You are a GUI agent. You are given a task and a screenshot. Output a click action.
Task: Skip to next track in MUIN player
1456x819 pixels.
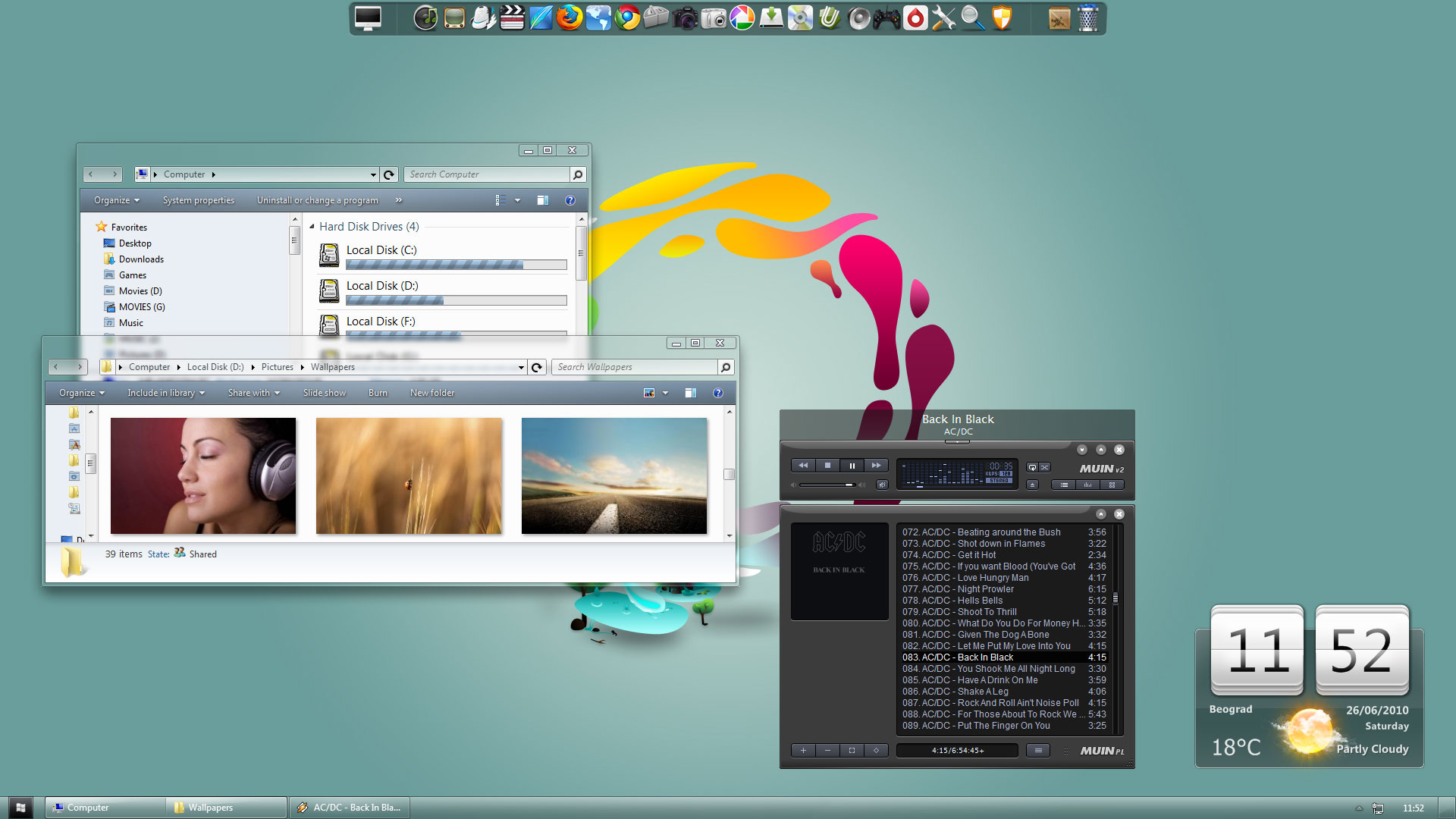click(876, 466)
